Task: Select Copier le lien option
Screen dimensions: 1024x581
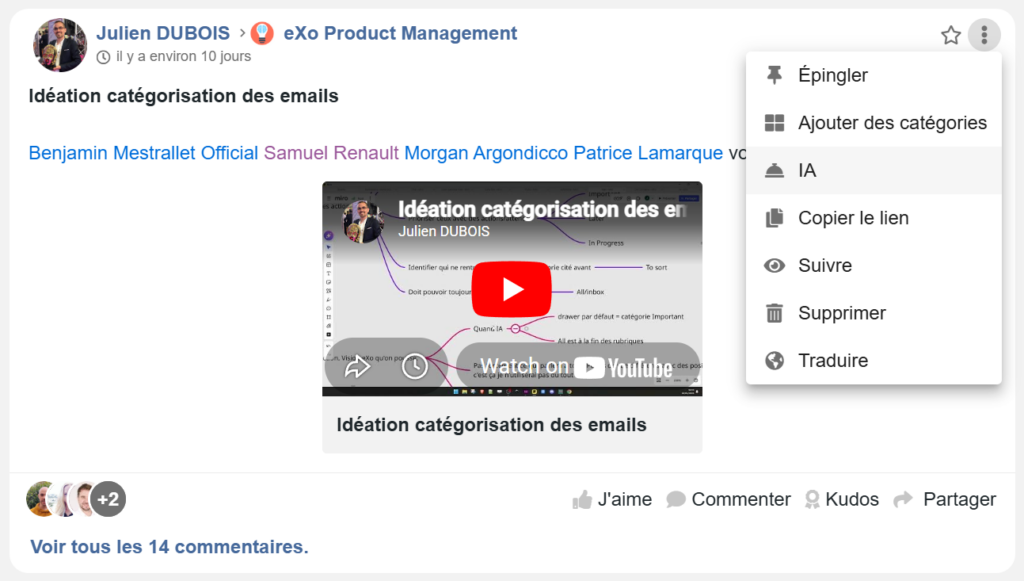Action: coord(852,218)
